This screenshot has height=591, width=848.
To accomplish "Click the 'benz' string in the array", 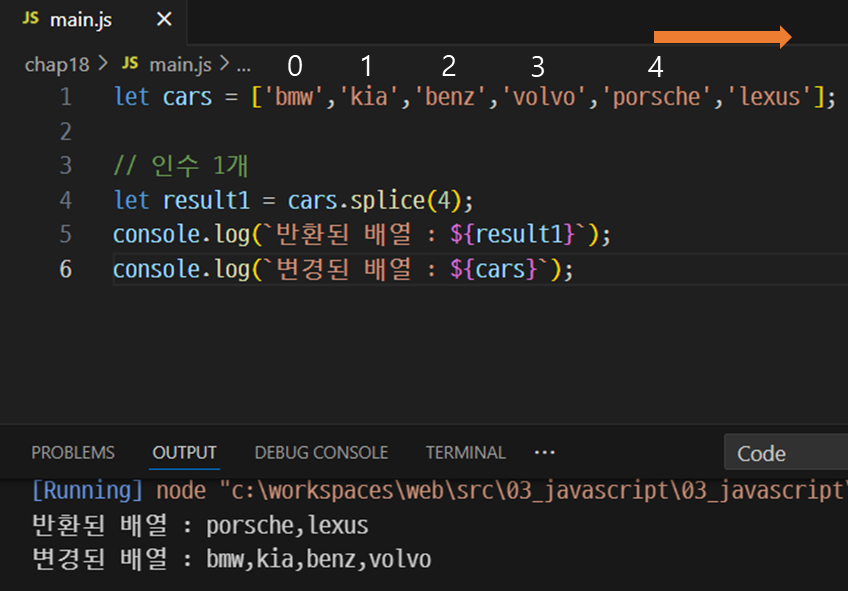I will click(x=449, y=97).
